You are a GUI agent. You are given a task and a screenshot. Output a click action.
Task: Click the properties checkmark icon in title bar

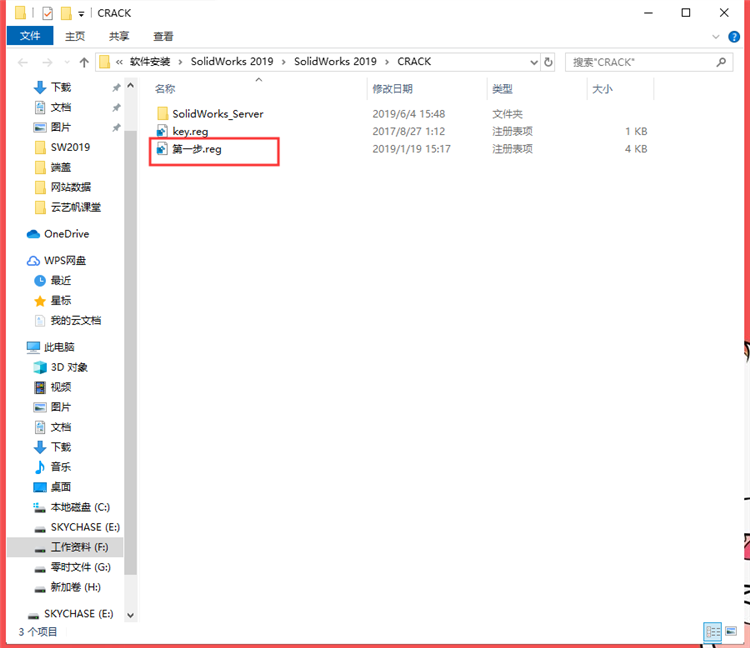click(x=47, y=13)
